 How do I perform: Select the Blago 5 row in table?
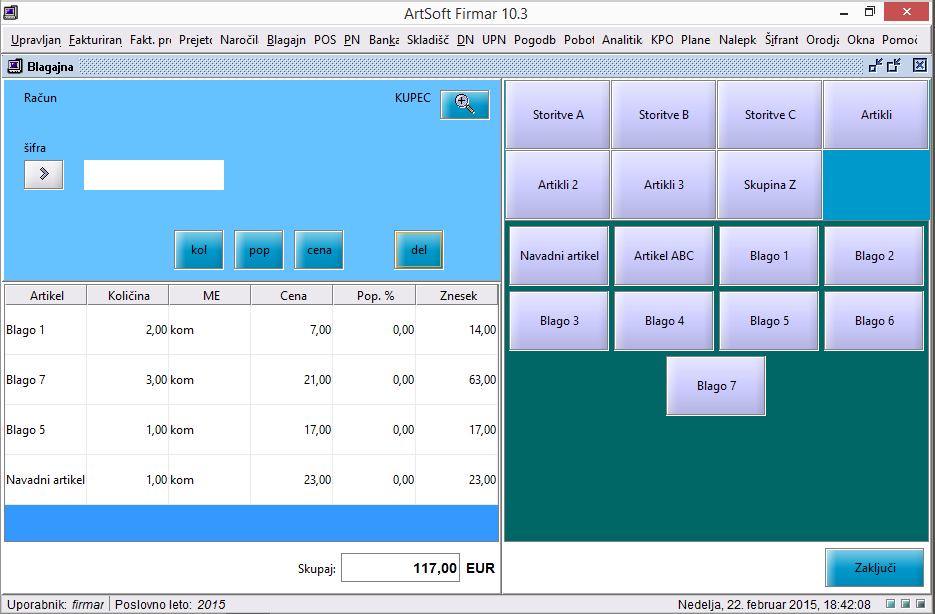(250, 430)
